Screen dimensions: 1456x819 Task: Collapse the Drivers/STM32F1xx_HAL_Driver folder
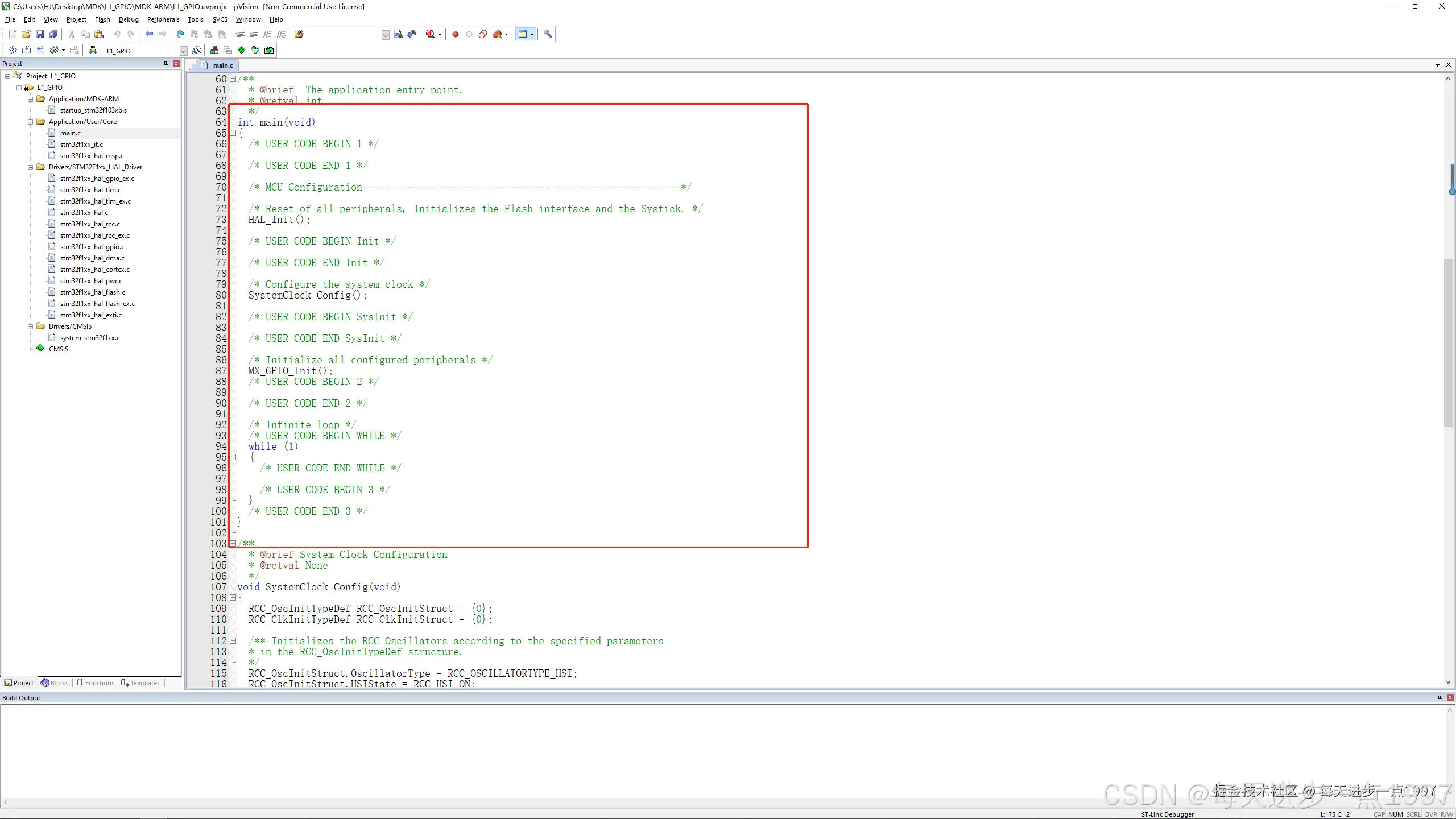click(x=31, y=167)
